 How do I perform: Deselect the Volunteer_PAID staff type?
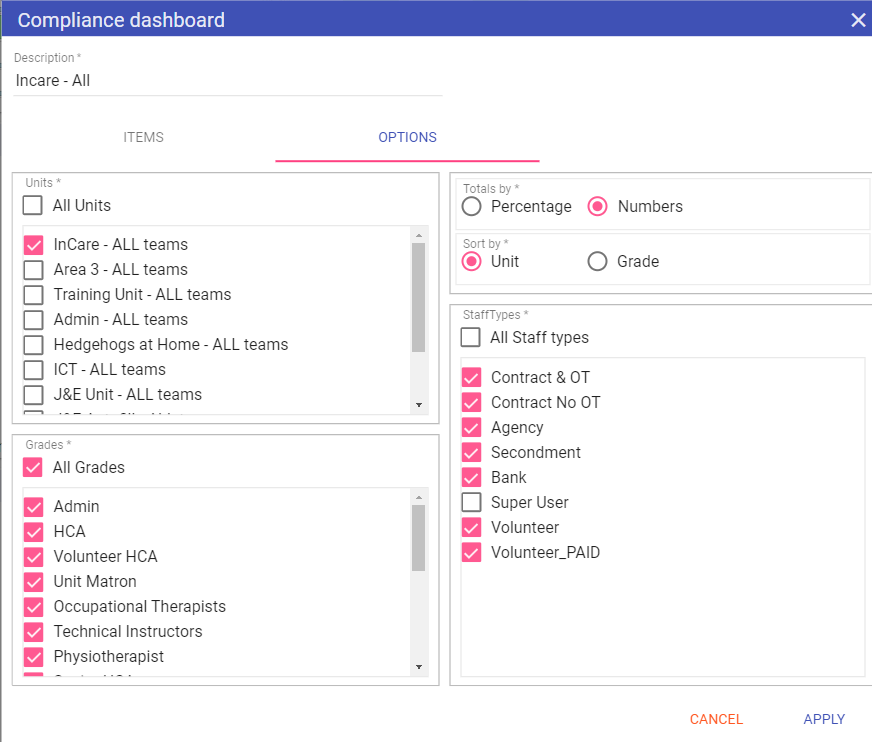[472, 553]
